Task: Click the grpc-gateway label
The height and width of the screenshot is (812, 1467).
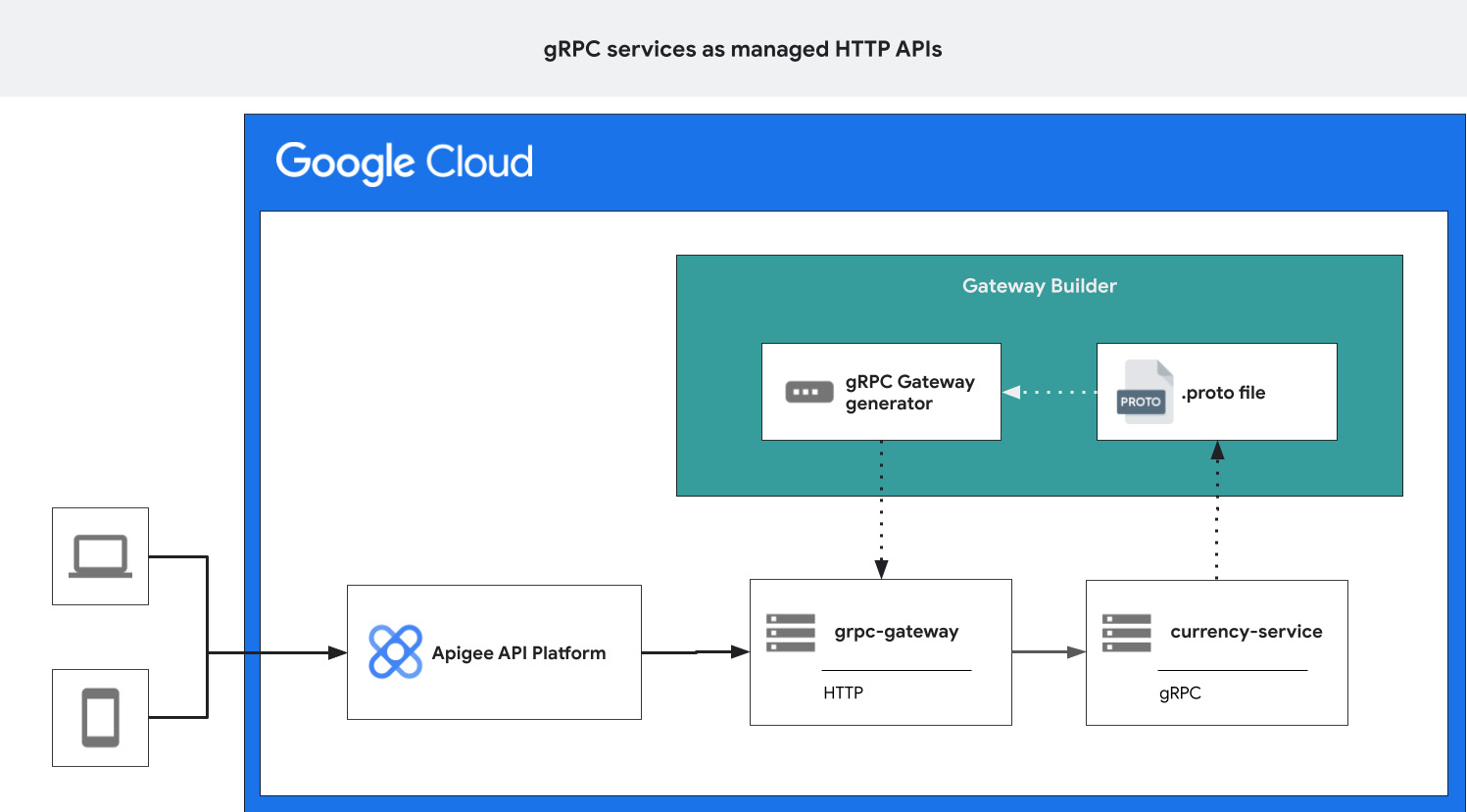Action: [x=897, y=633]
